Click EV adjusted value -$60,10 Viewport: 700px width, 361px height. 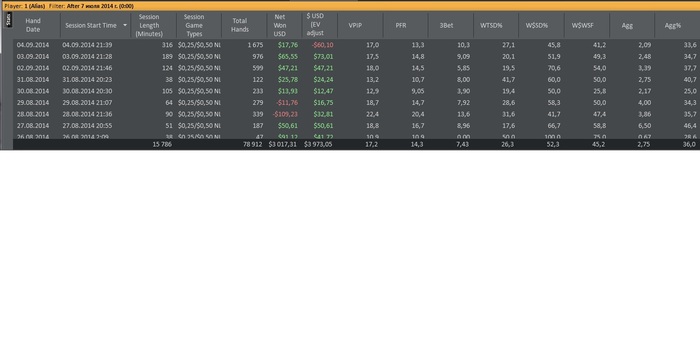pyautogui.click(x=322, y=45)
